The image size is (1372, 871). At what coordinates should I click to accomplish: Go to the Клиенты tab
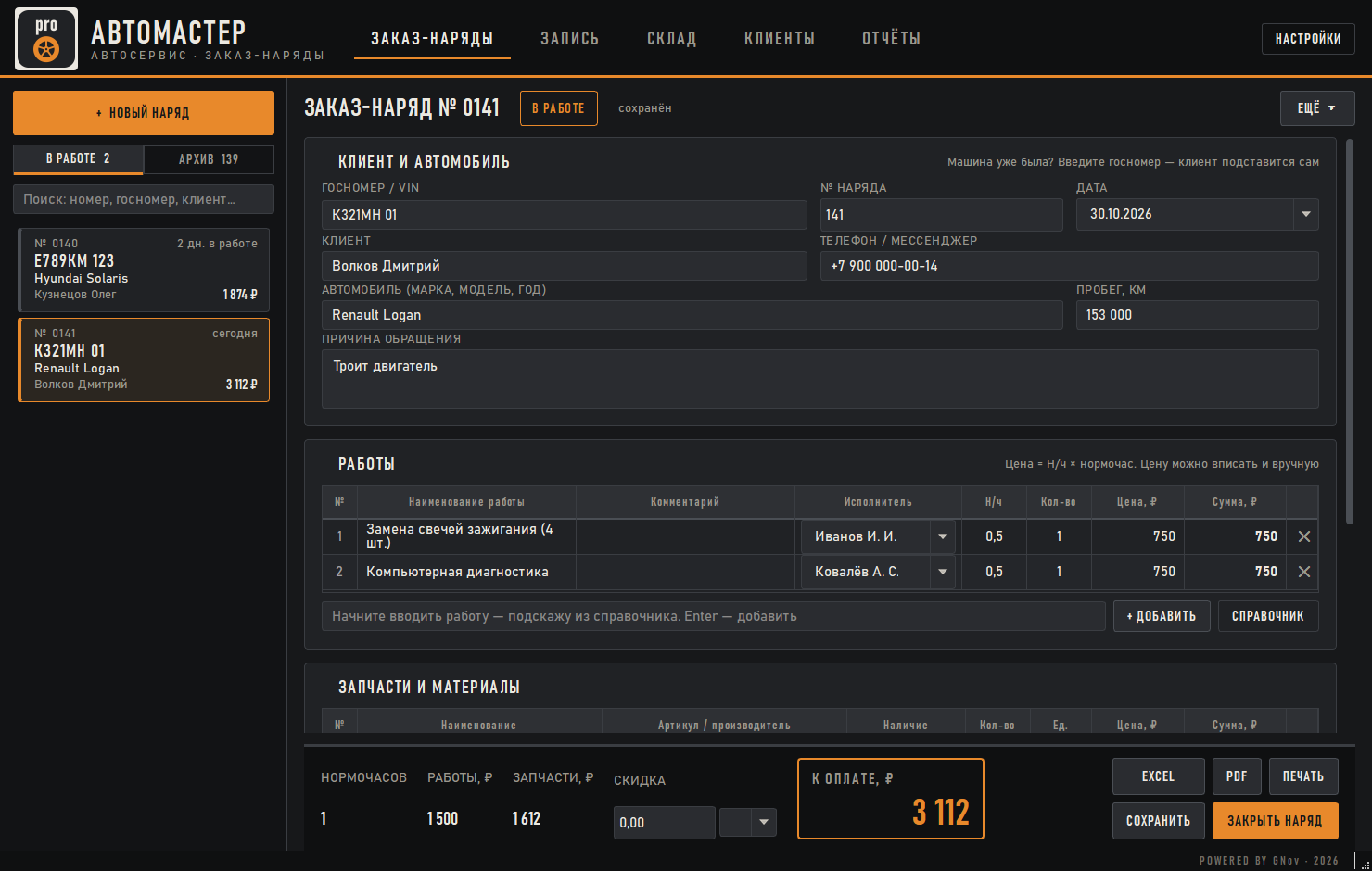780,39
